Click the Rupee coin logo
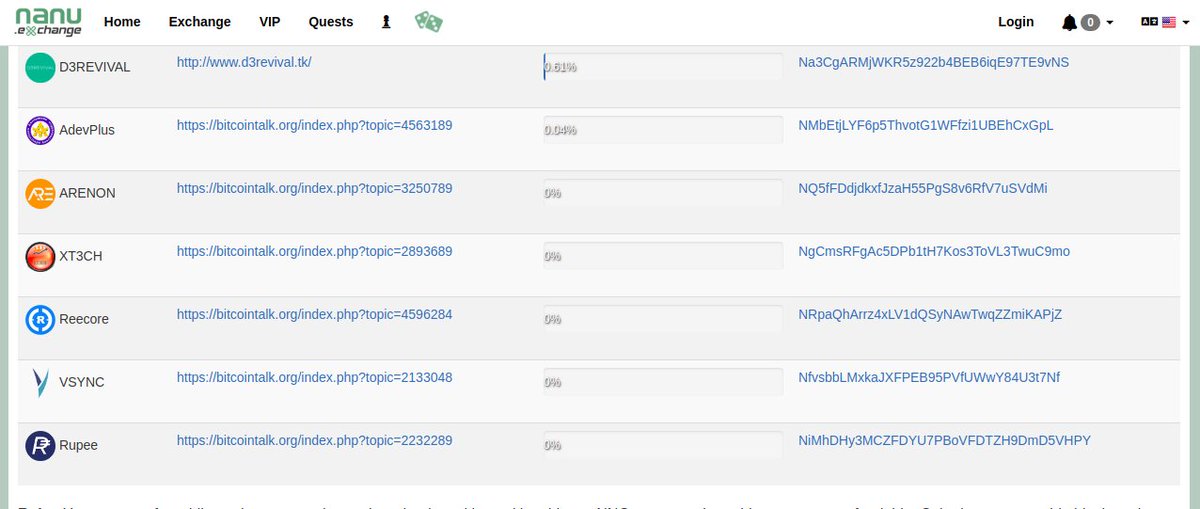 coord(40,445)
